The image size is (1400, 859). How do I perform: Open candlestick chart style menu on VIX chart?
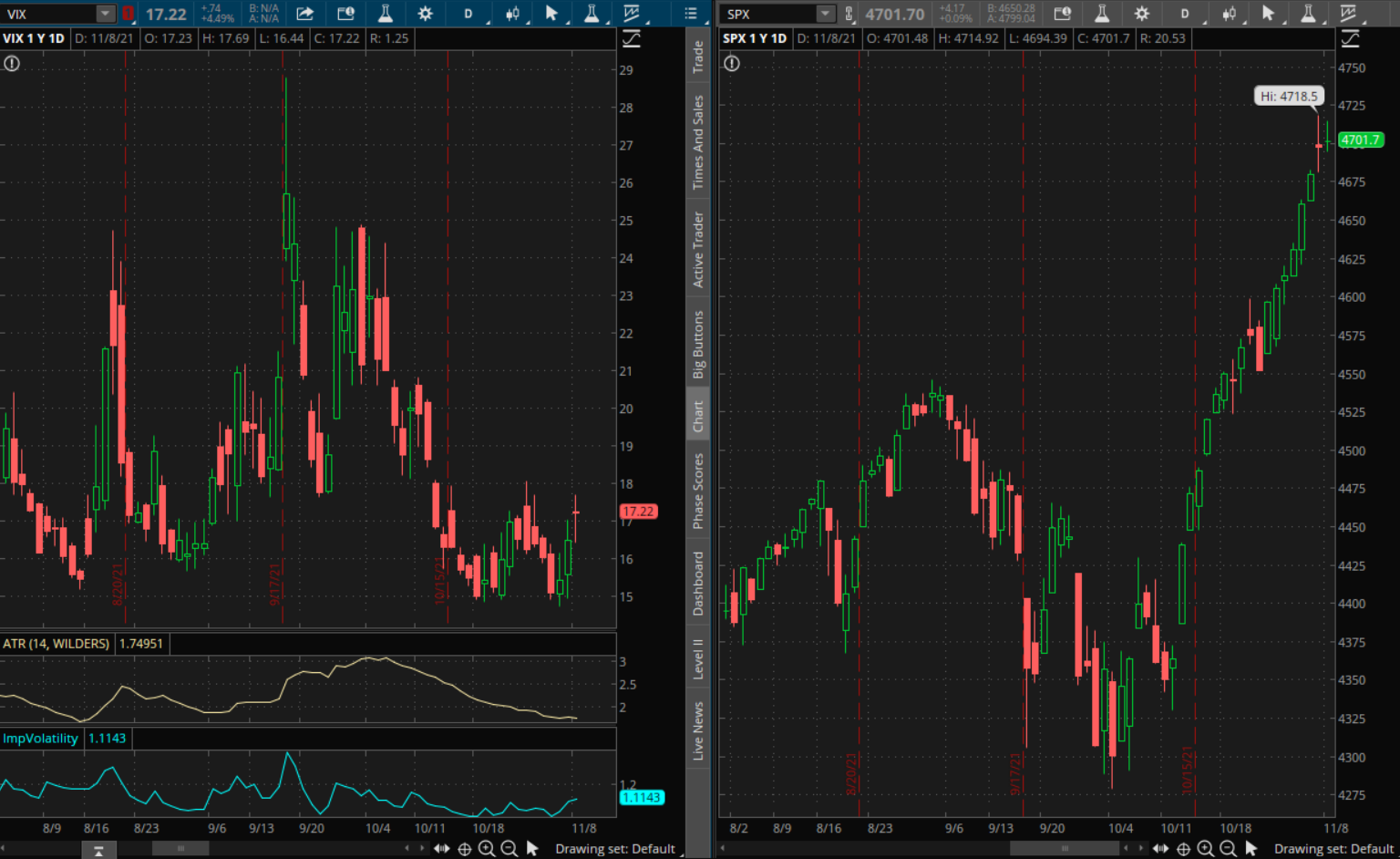coord(513,14)
